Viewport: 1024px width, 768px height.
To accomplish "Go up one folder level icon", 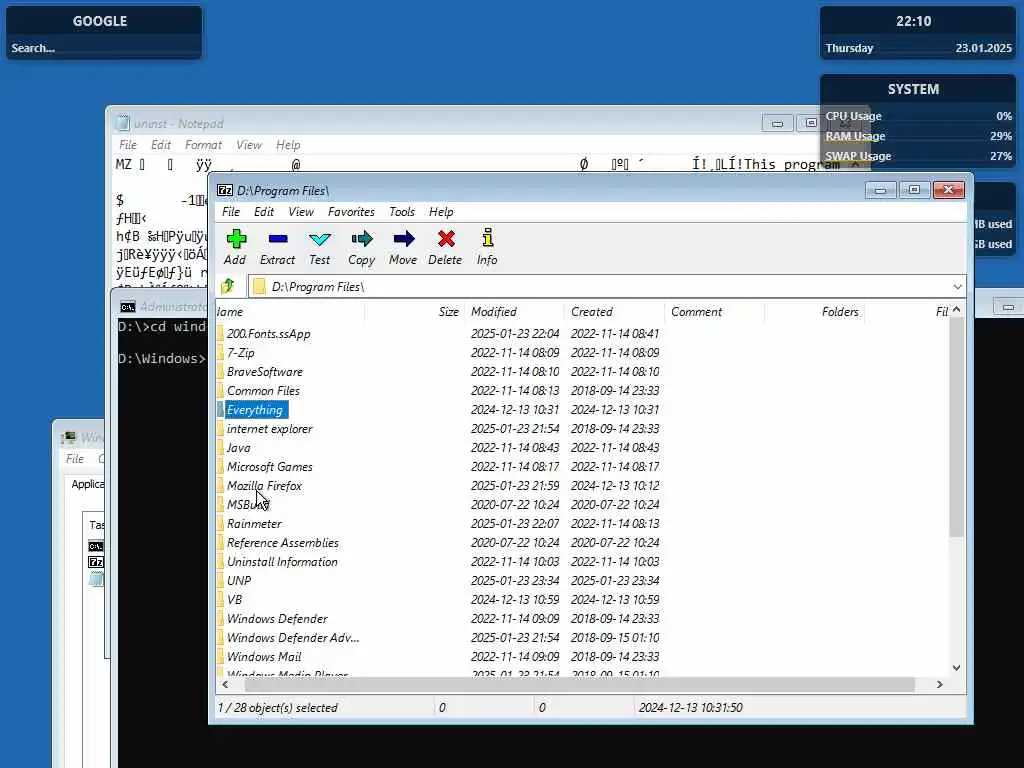I will click(228, 286).
